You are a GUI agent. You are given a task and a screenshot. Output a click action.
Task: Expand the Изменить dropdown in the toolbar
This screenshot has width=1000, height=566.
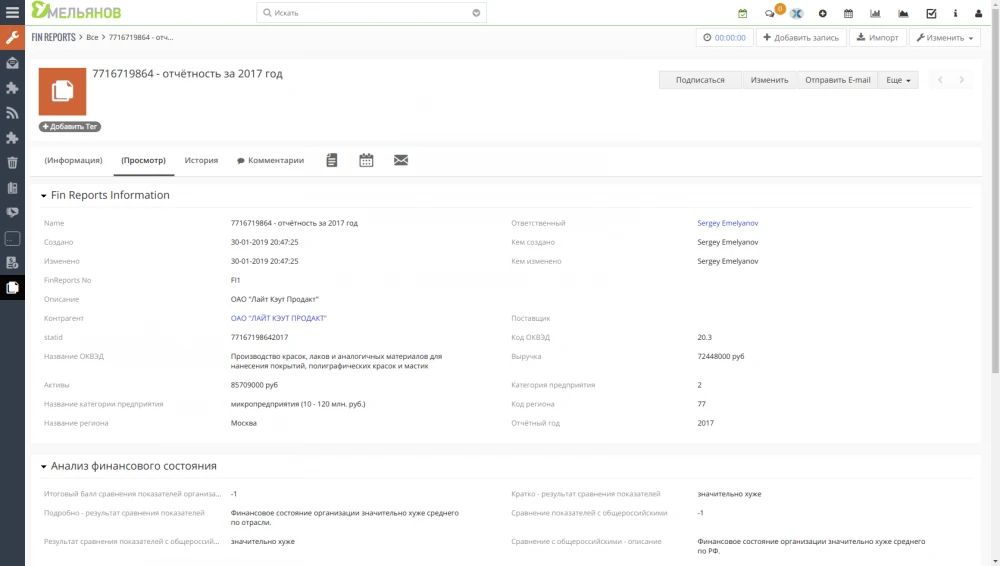[945, 37]
